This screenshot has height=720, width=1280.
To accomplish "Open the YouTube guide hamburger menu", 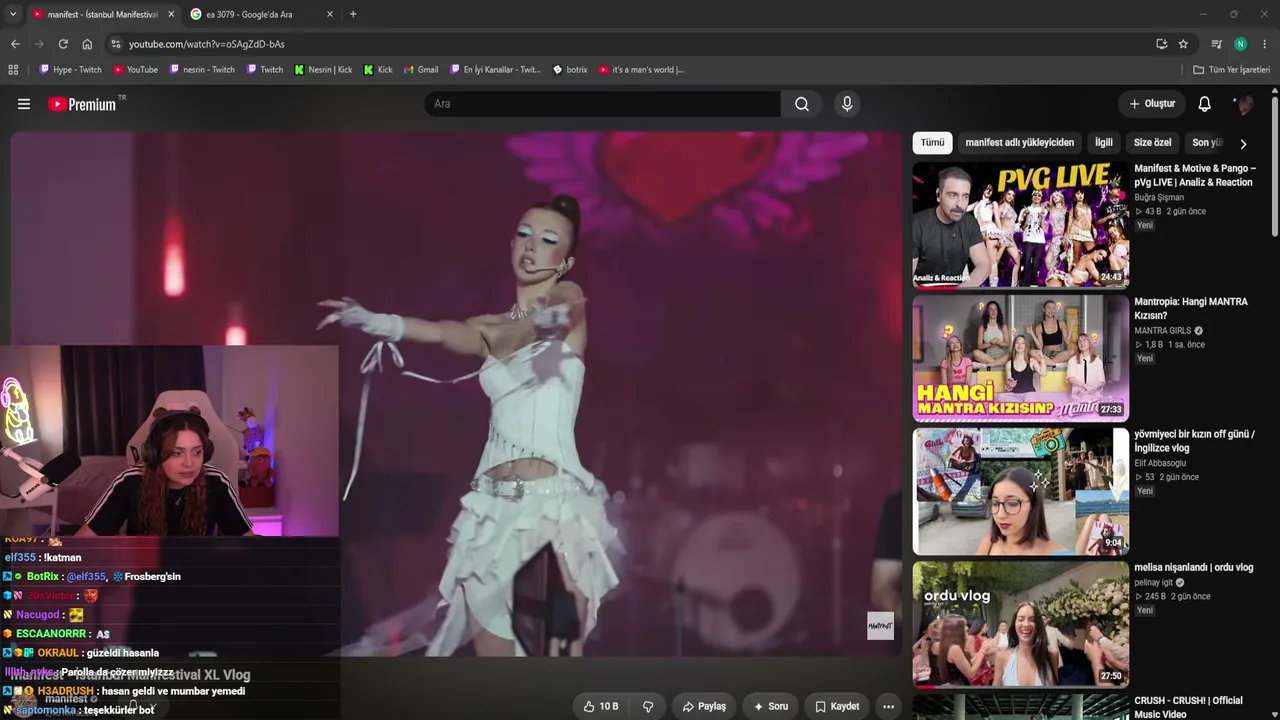I will coord(24,104).
